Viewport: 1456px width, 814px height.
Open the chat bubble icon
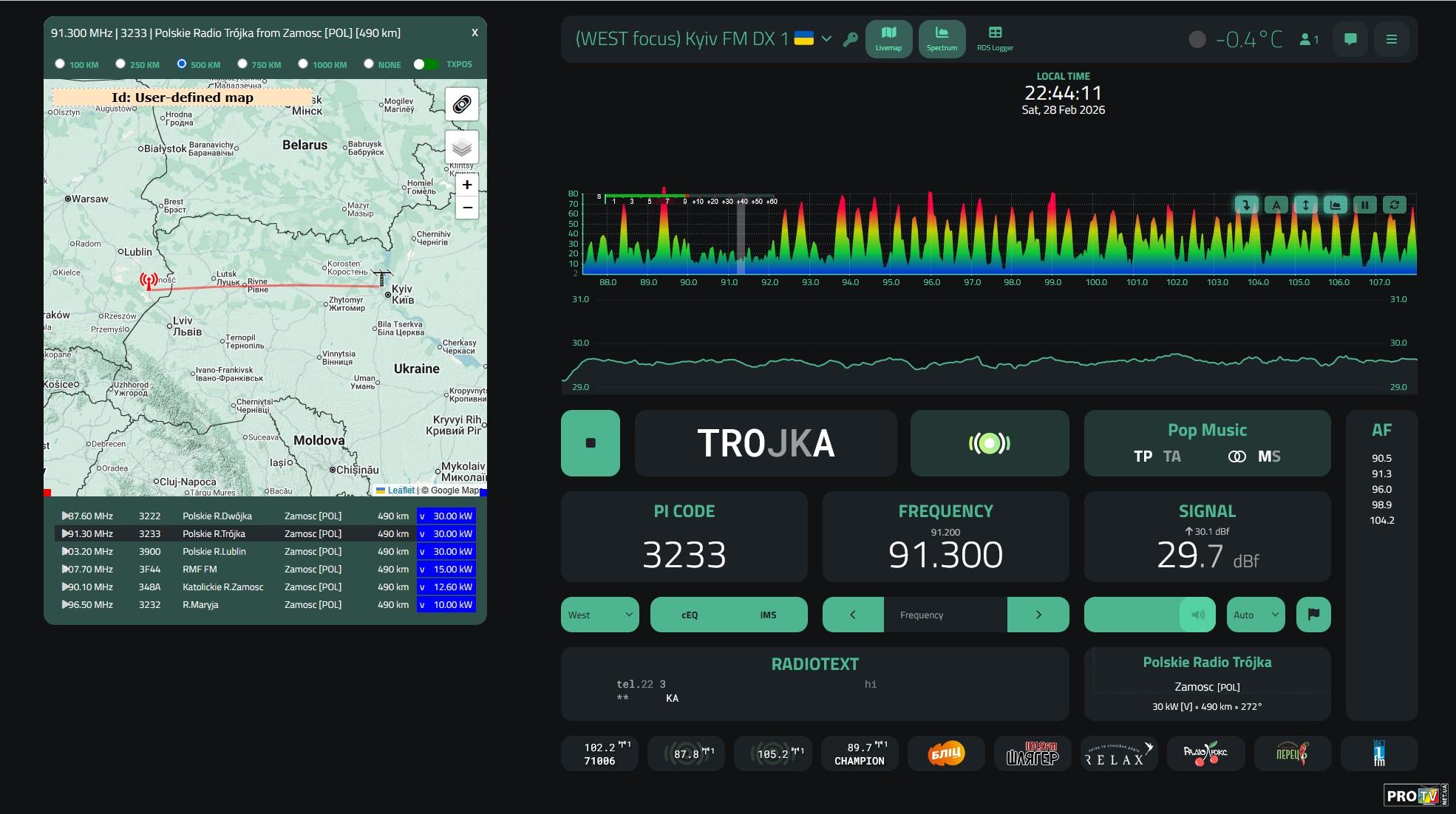1350,39
